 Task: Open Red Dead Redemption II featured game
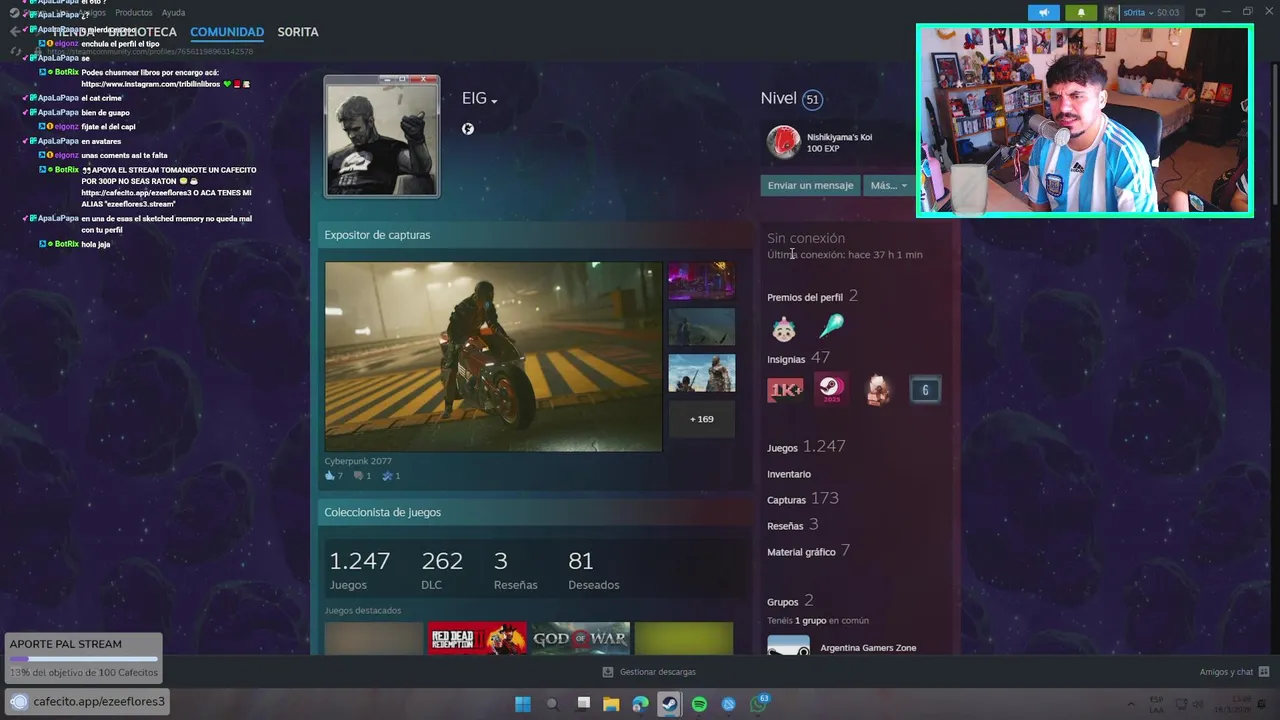[x=477, y=638]
